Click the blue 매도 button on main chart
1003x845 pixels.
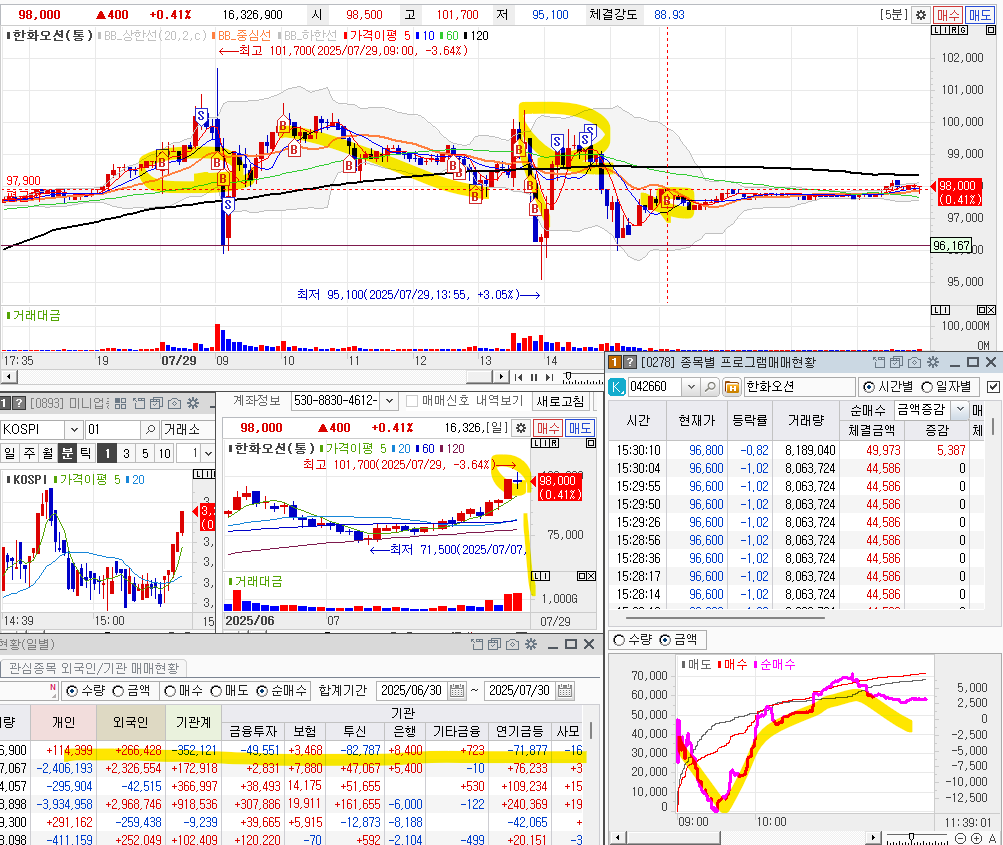coord(979,15)
